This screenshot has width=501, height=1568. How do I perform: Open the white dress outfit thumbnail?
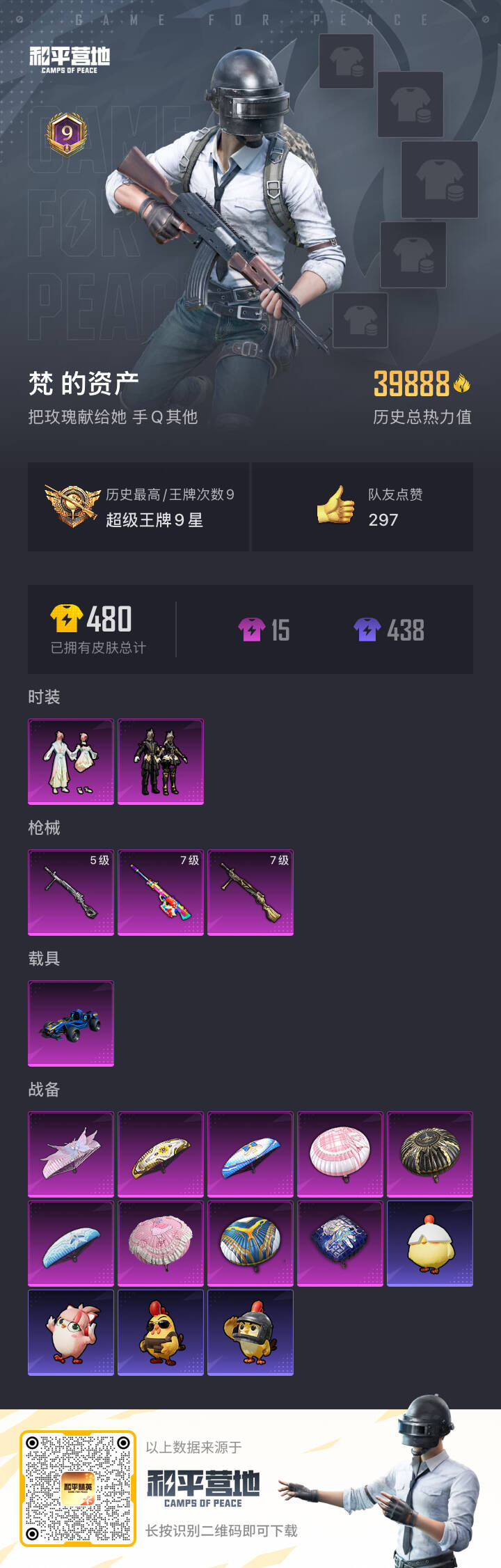[71, 762]
